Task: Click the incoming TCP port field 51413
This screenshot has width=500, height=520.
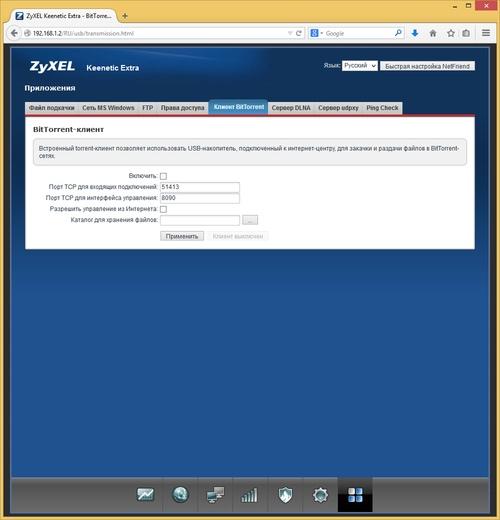Action: (x=200, y=187)
